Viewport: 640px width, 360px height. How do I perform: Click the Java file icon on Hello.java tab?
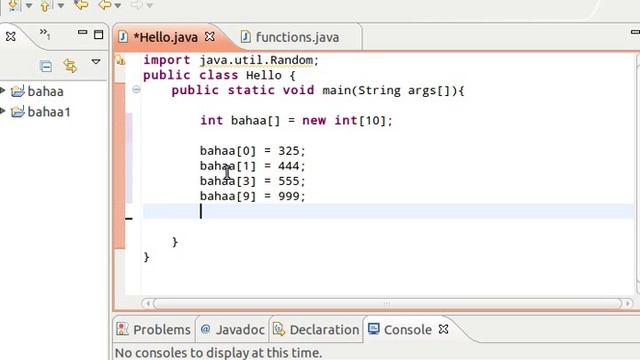point(123,37)
